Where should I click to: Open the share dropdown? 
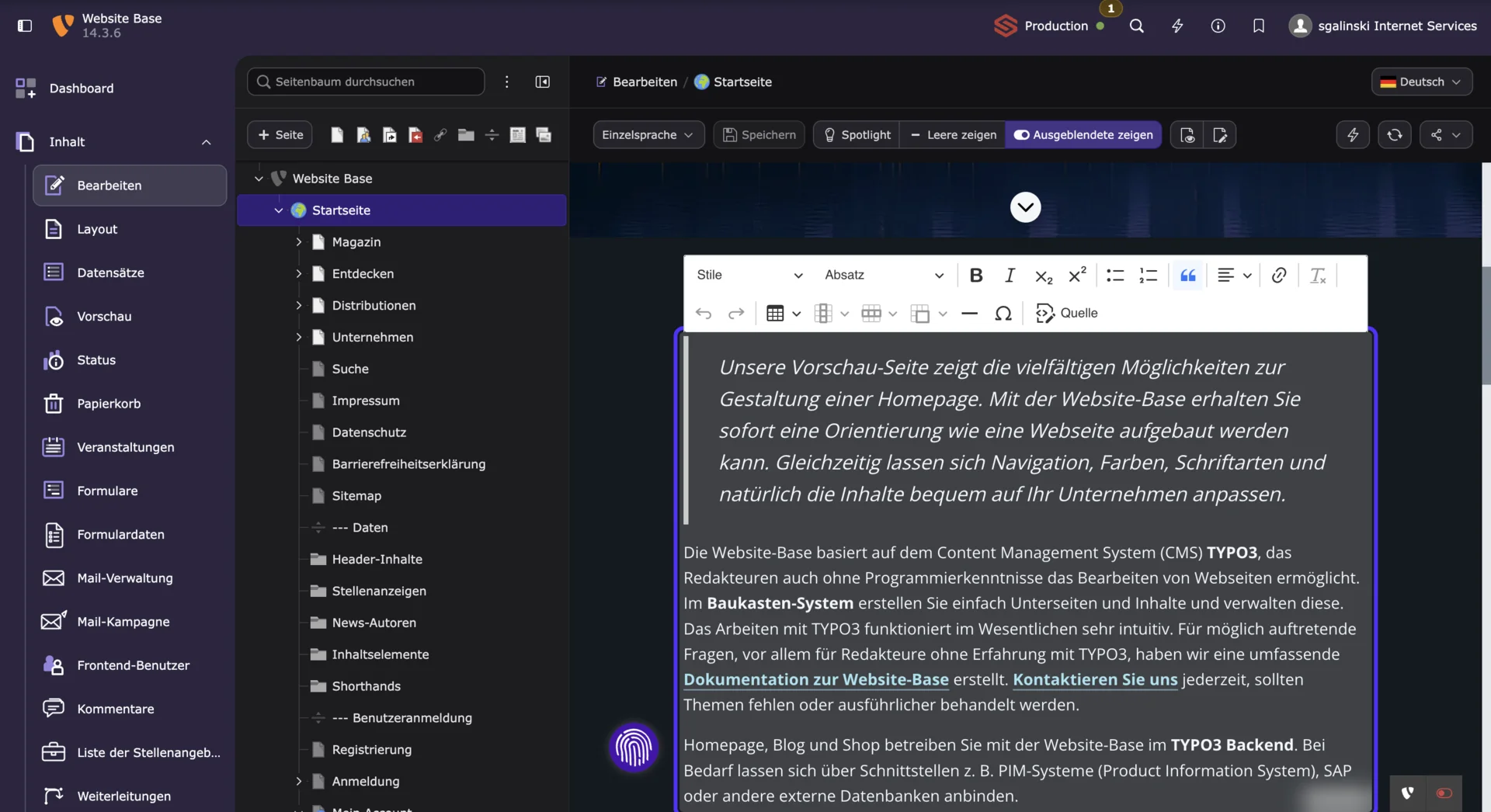point(1446,134)
